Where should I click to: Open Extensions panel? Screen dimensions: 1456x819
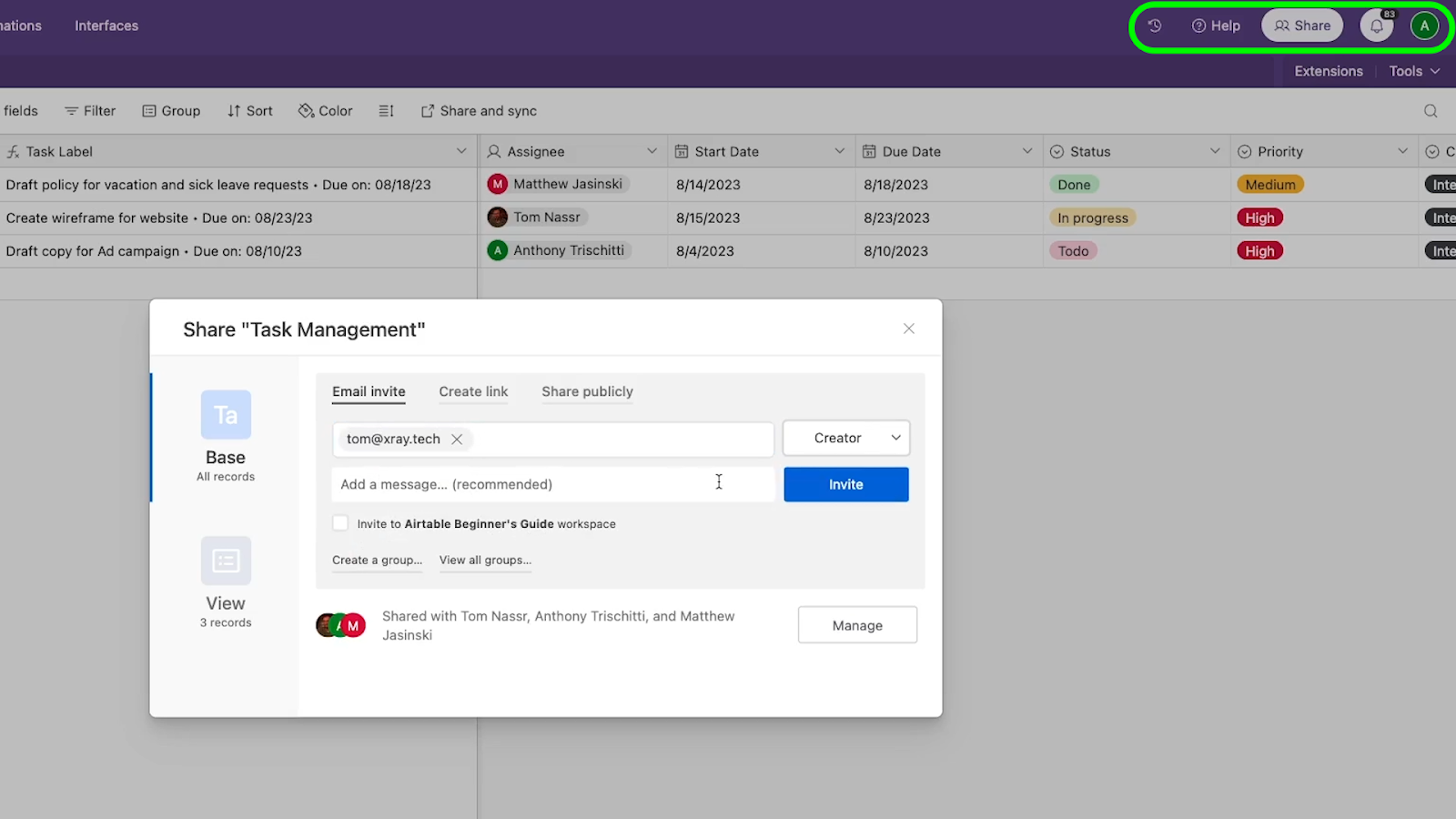(1329, 71)
